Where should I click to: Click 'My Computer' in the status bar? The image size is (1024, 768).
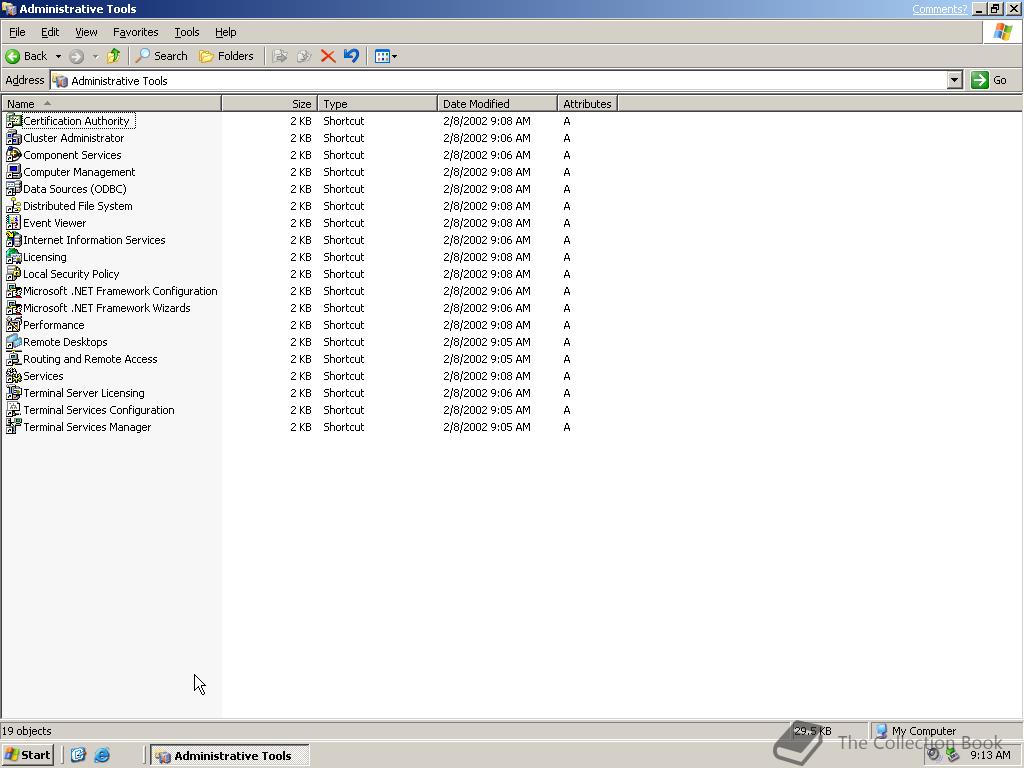(x=923, y=731)
